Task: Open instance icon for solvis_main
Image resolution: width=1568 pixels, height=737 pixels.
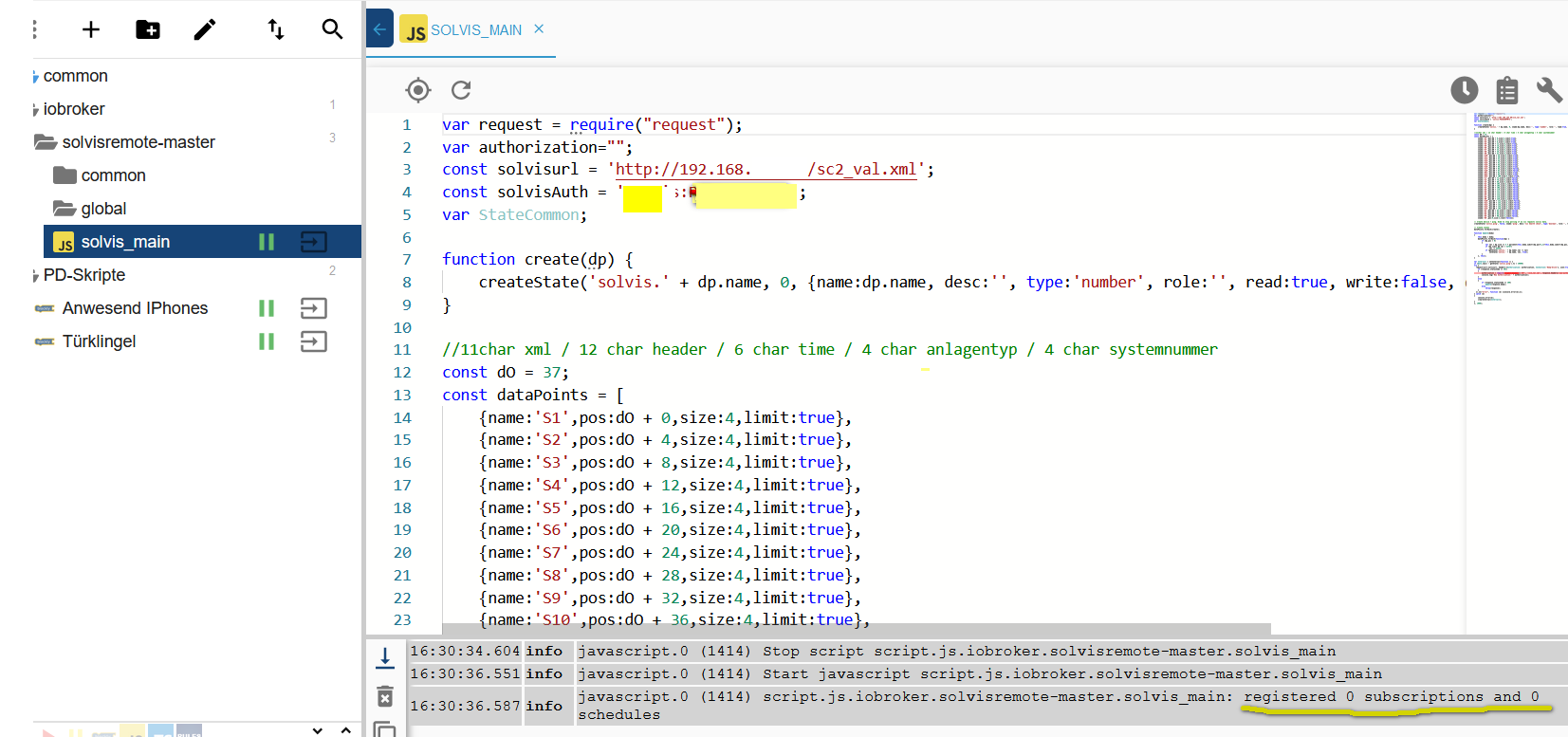Action: (314, 242)
